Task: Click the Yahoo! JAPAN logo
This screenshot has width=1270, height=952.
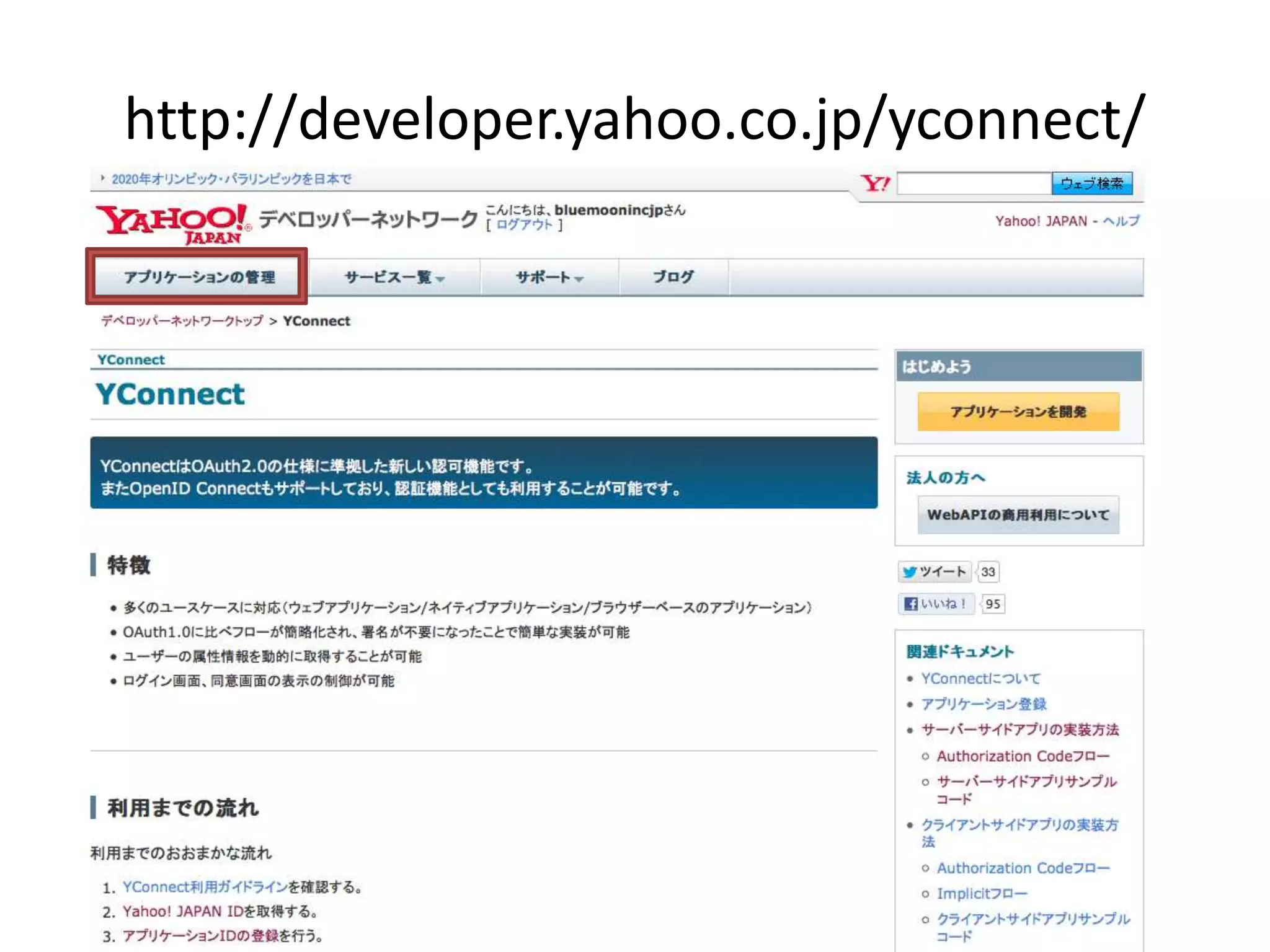Action: [173, 224]
